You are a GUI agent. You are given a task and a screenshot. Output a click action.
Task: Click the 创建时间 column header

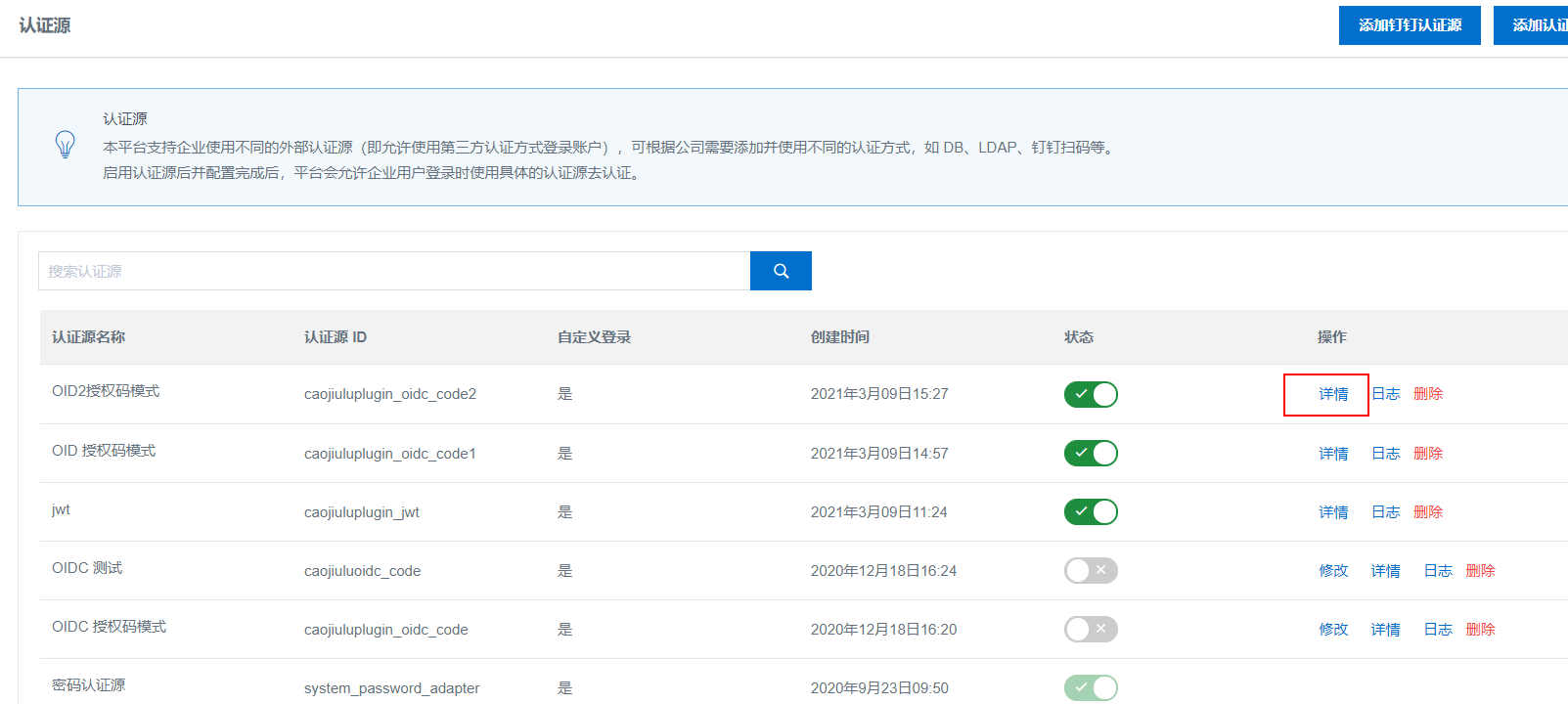[840, 337]
